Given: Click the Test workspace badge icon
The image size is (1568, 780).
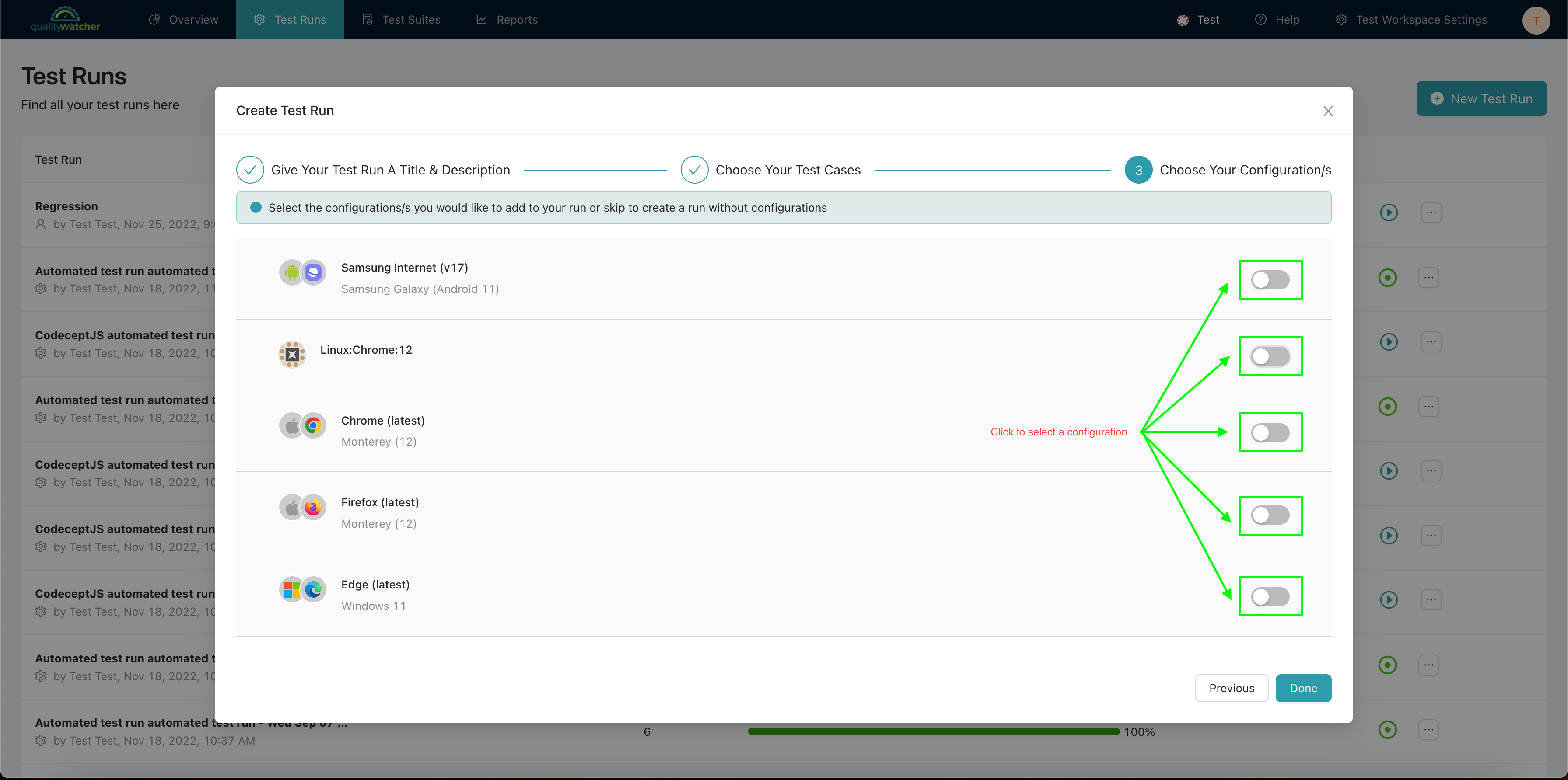Looking at the screenshot, I should point(1183,20).
